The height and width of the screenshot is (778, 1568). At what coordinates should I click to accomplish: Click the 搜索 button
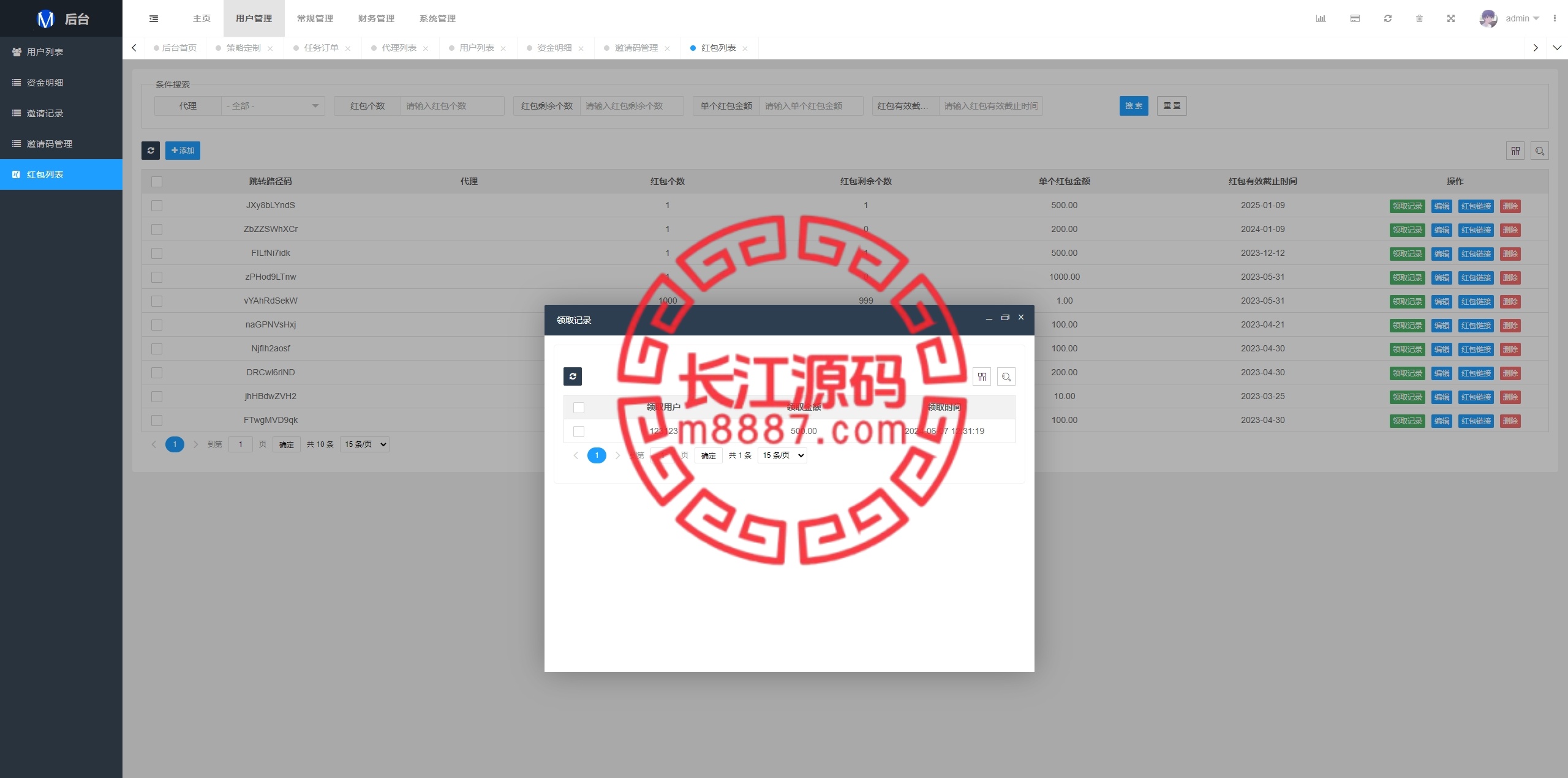pyautogui.click(x=1134, y=106)
